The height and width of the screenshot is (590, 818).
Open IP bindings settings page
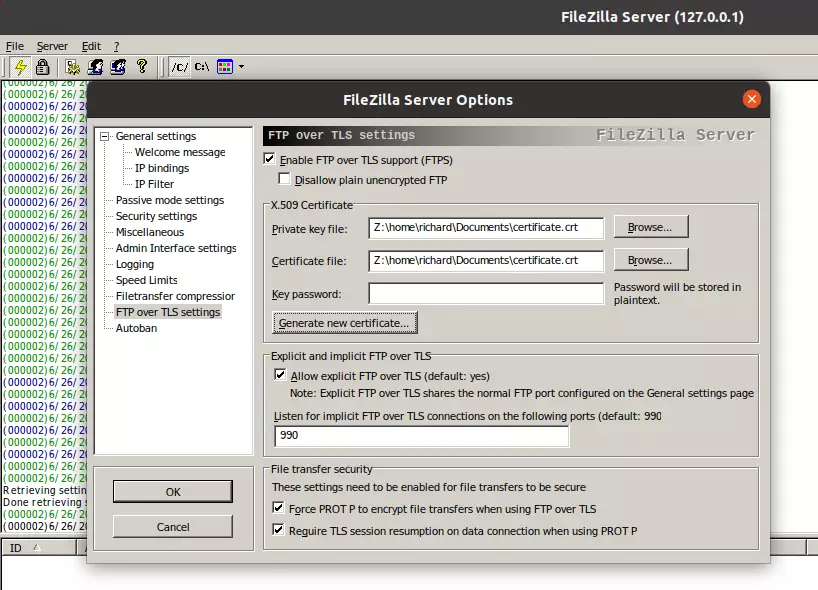click(x=162, y=168)
